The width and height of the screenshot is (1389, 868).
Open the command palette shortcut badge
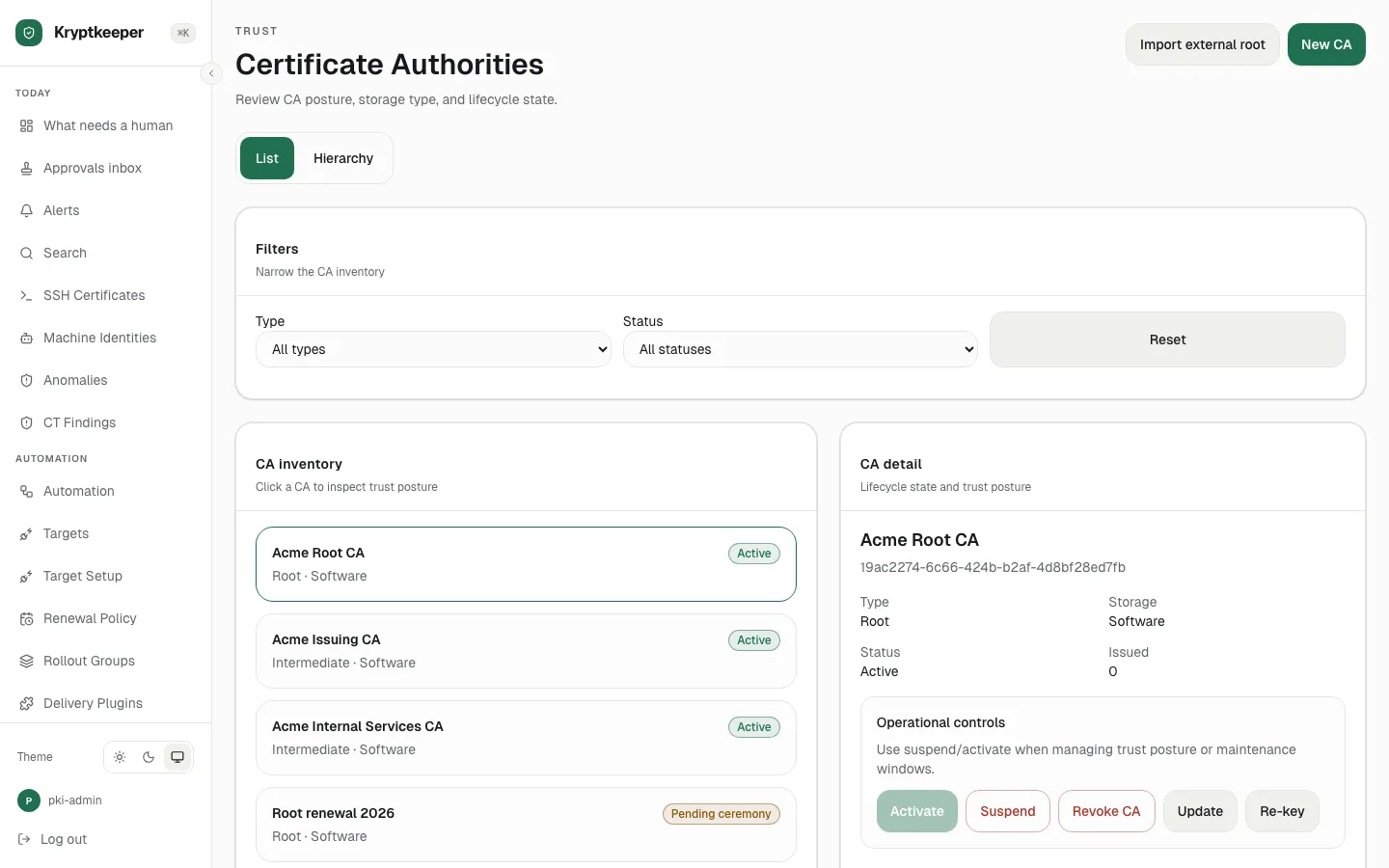[x=183, y=33]
